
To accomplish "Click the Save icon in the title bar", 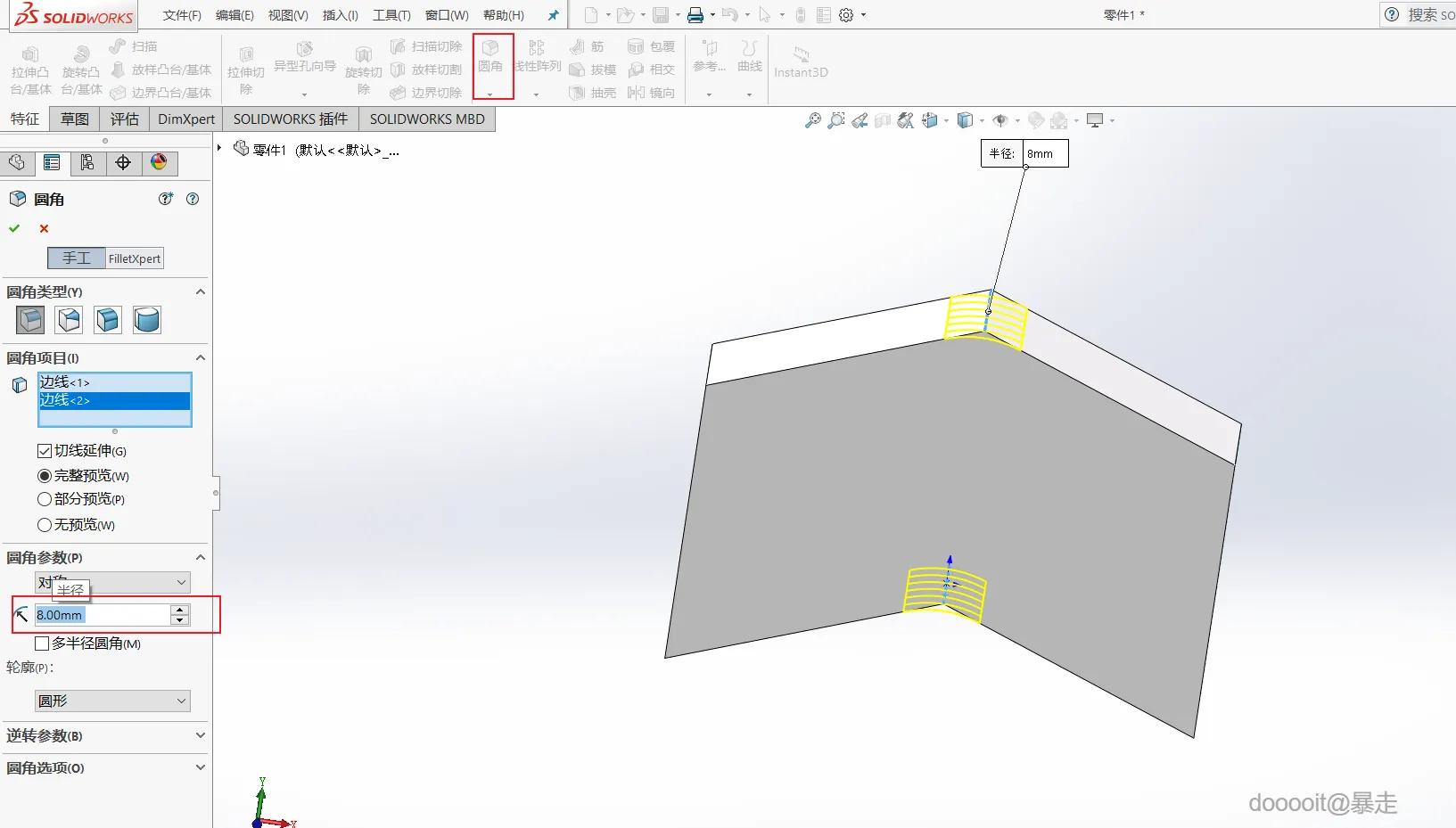I will click(x=661, y=15).
